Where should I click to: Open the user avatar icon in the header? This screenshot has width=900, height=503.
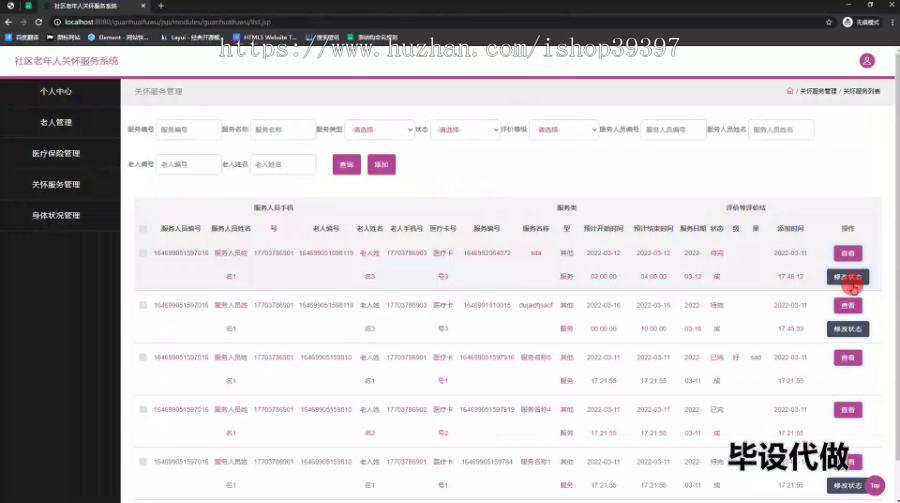coord(867,61)
